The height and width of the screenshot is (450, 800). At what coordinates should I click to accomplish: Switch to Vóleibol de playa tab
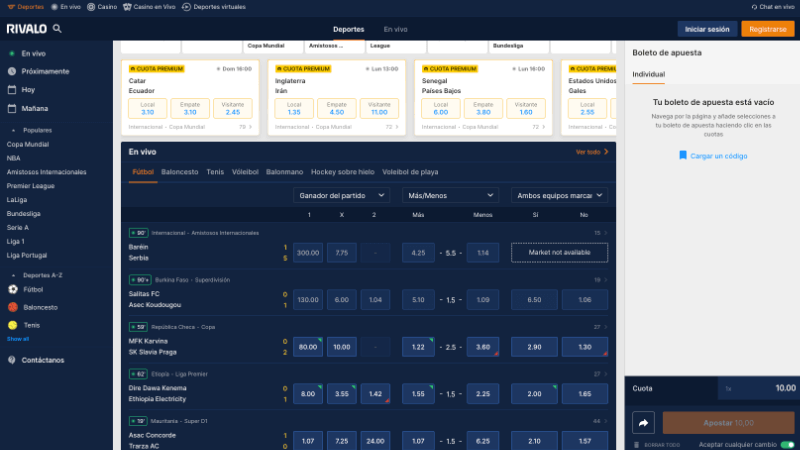(x=410, y=172)
